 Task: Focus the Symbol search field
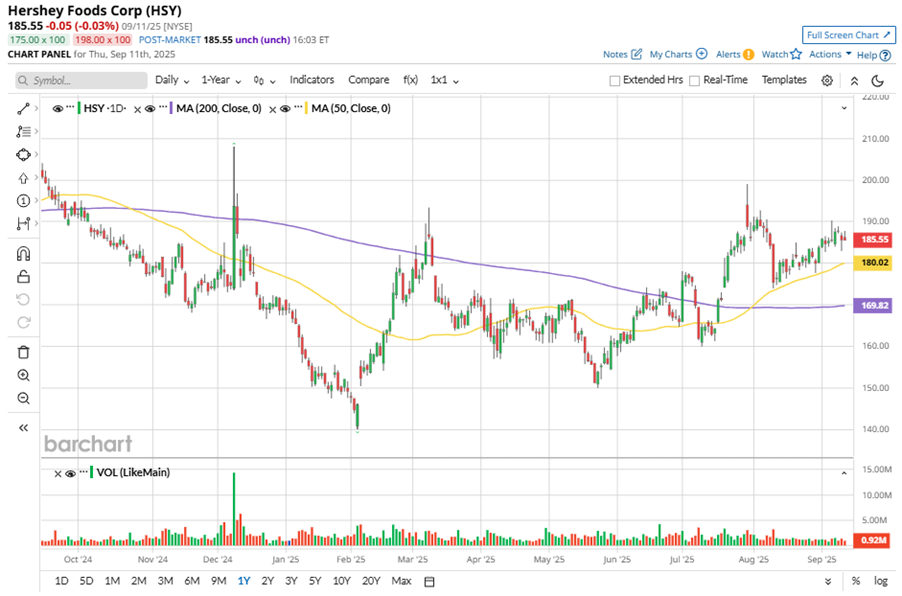[x=81, y=81]
